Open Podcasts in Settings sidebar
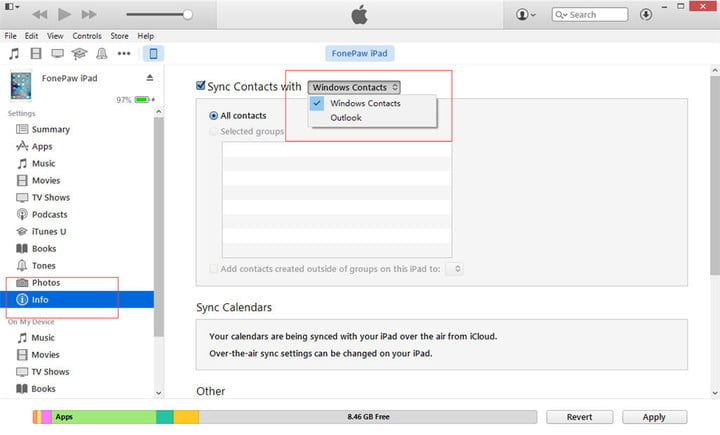The image size is (720, 435). pyautogui.click(x=49, y=214)
